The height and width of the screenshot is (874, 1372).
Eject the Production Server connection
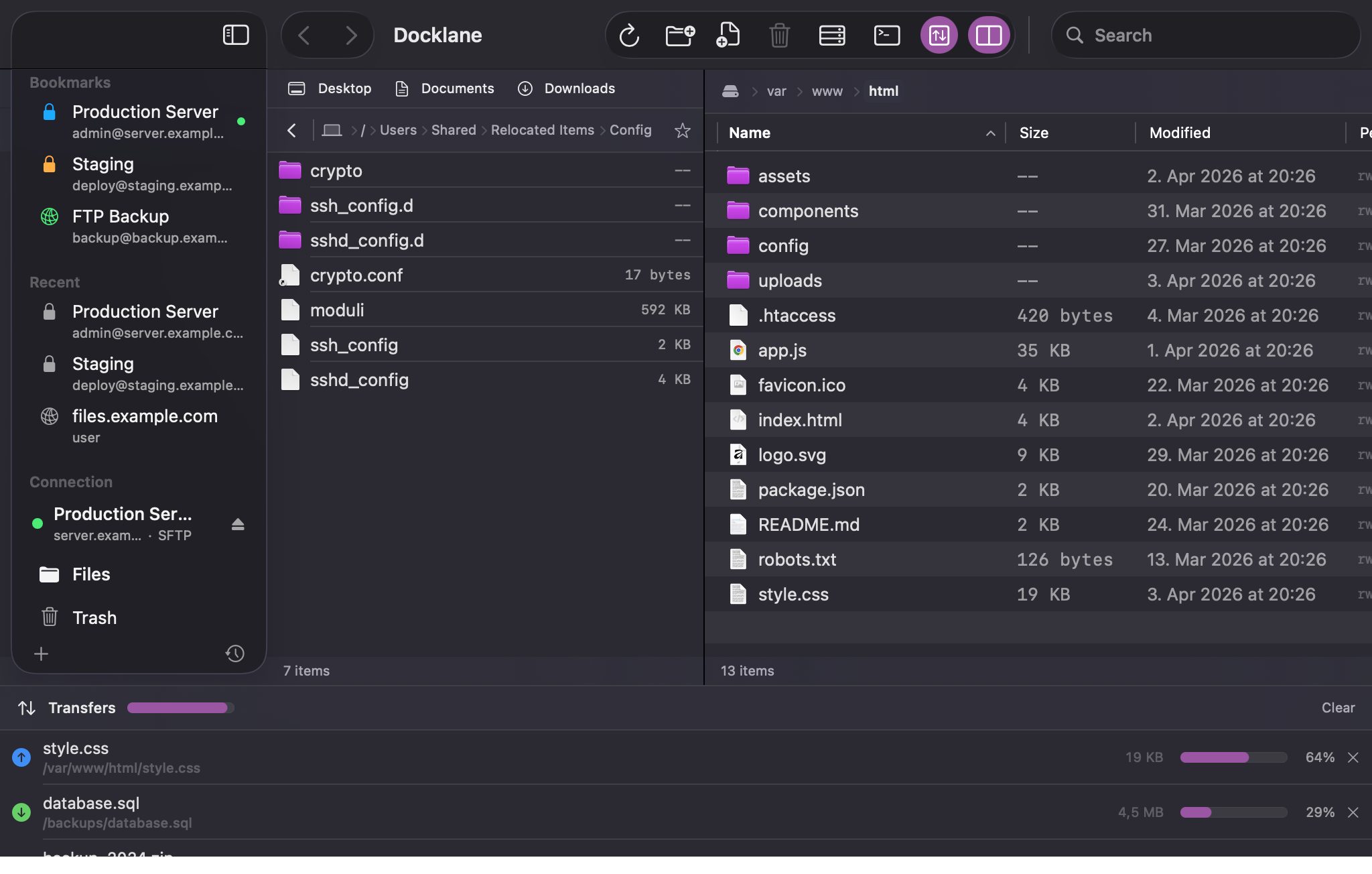click(238, 524)
